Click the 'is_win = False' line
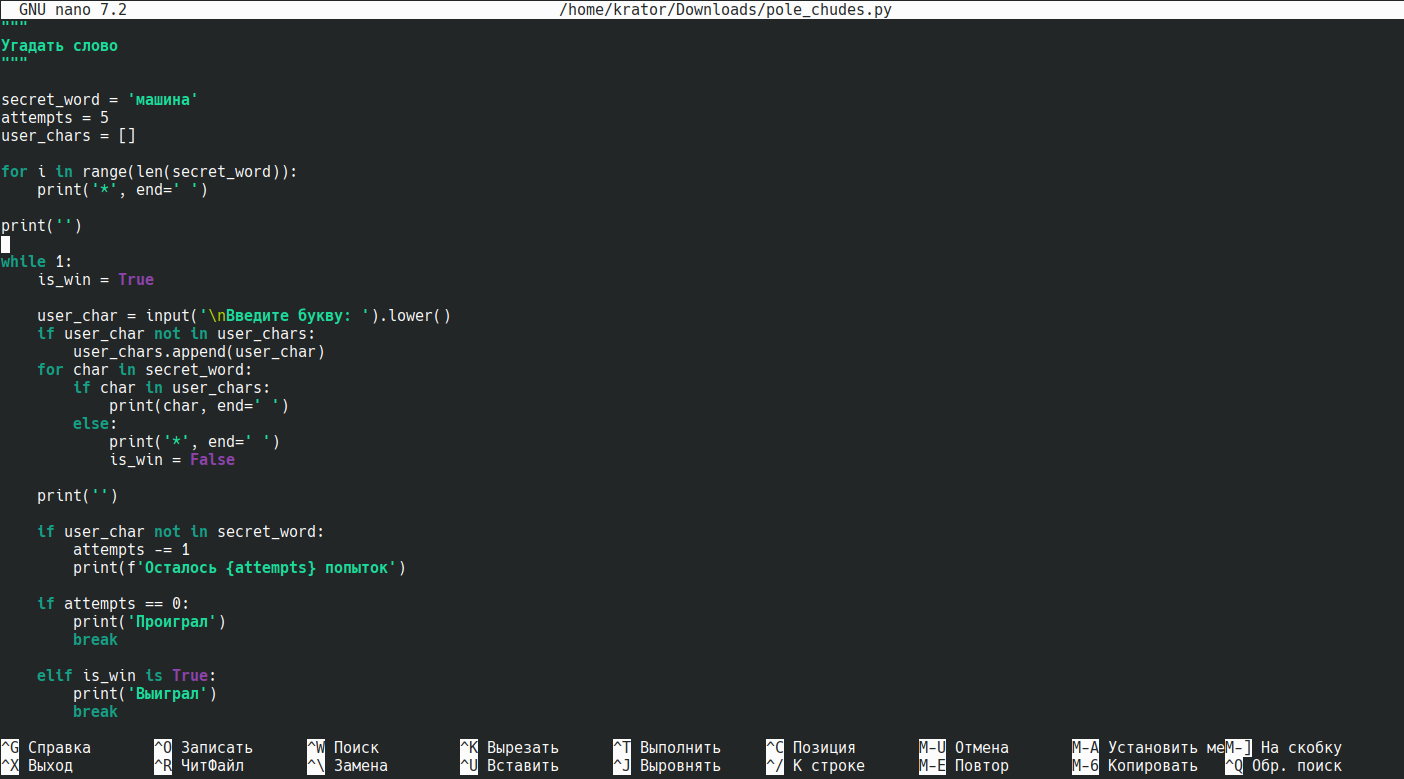Screen dimensions: 1404x779 [172, 460]
